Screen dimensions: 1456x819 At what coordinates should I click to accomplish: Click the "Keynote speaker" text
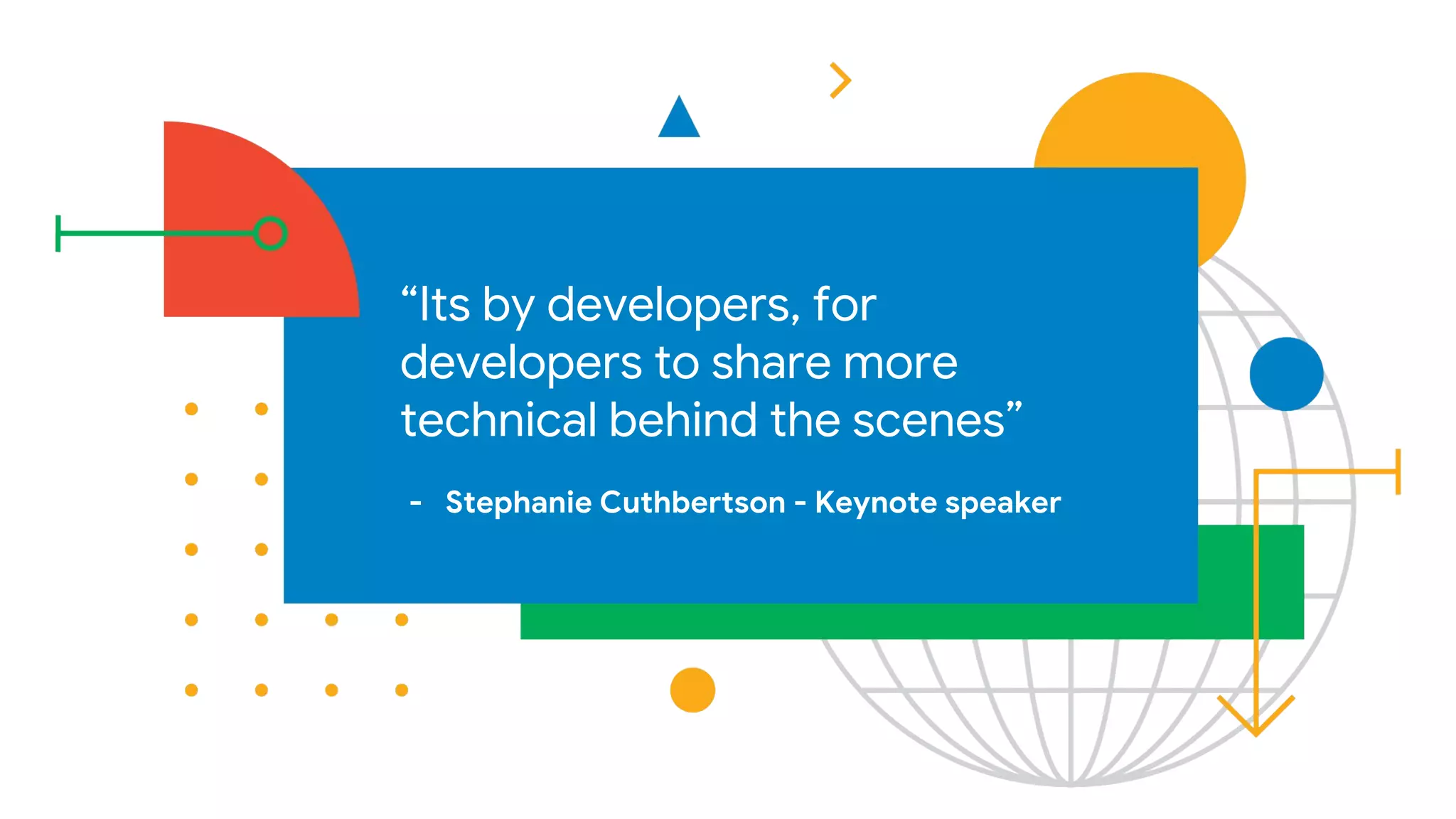(x=938, y=503)
